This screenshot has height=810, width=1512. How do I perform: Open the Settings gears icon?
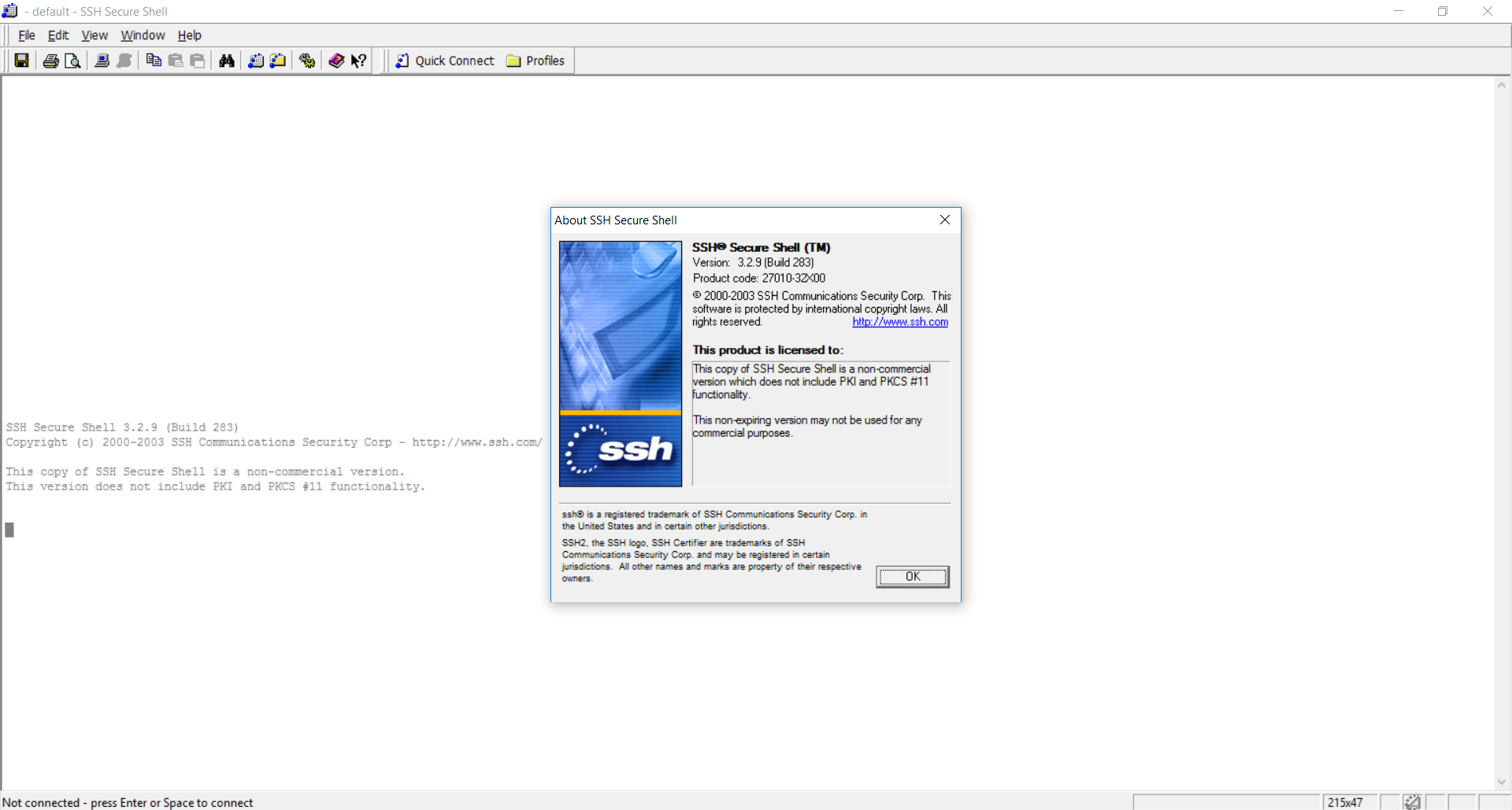[x=307, y=61]
